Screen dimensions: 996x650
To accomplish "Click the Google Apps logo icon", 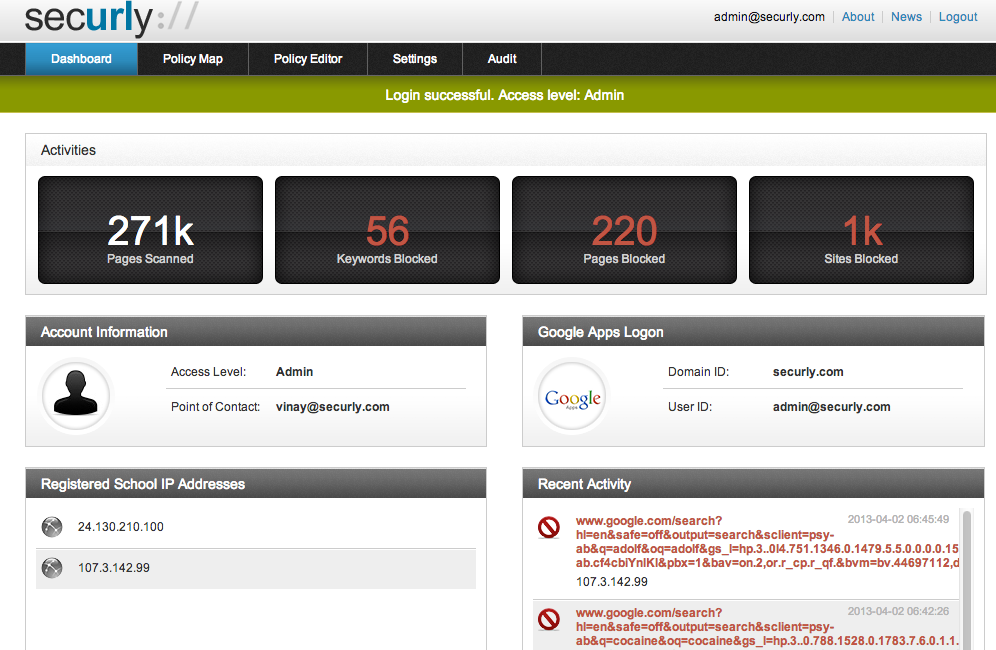I will (x=572, y=395).
